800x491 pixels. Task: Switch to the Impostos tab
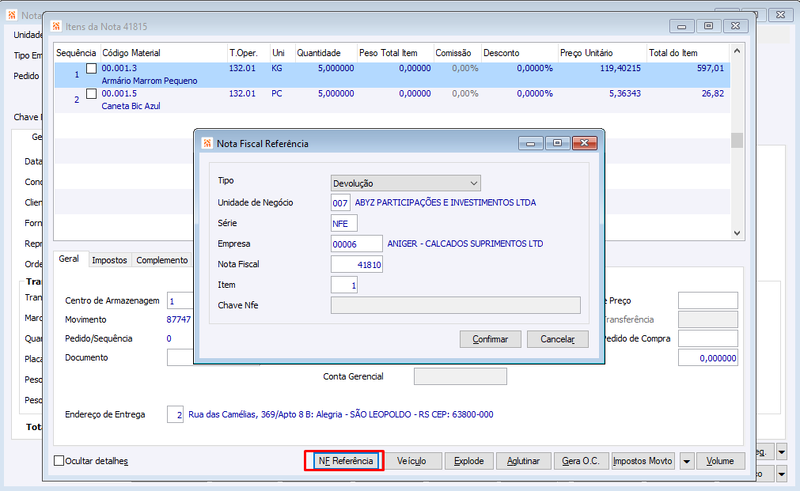coord(109,260)
